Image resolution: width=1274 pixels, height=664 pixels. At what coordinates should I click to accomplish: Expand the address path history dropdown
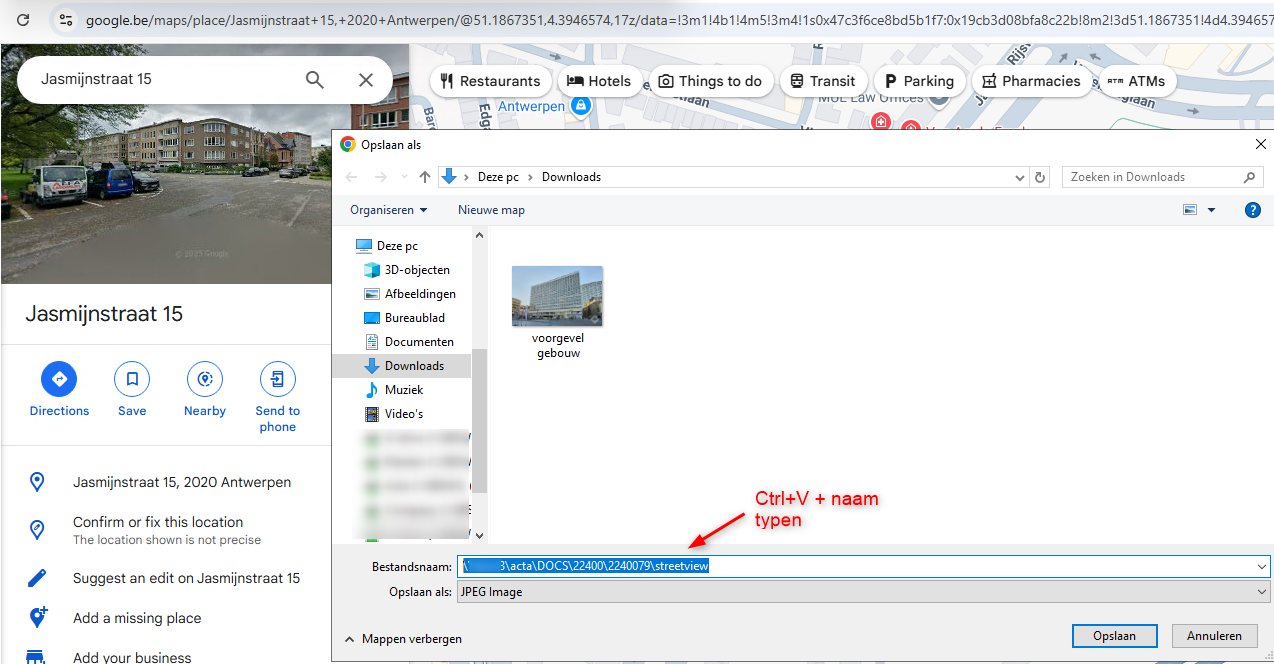pyautogui.click(x=1020, y=177)
